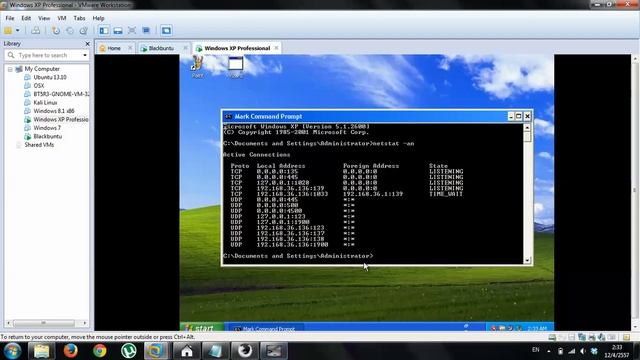The image size is (640, 360).
Task: Enter full screen mode via toolbar
Action: [x=132, y=31]
